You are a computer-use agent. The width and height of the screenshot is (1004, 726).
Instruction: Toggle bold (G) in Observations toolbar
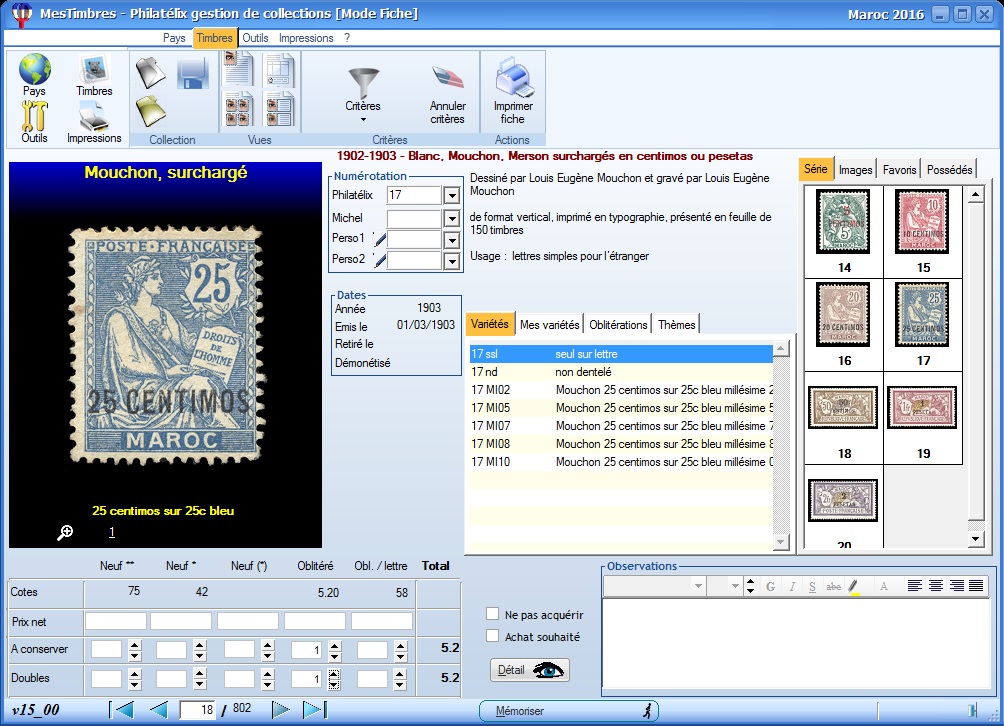770,586
